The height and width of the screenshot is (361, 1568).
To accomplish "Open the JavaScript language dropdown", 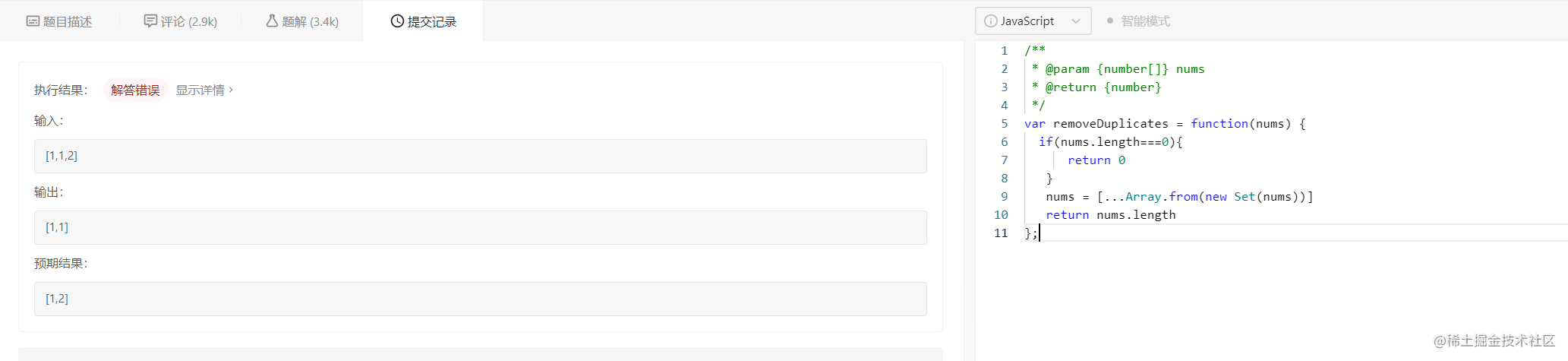I will click(1033, 21).
